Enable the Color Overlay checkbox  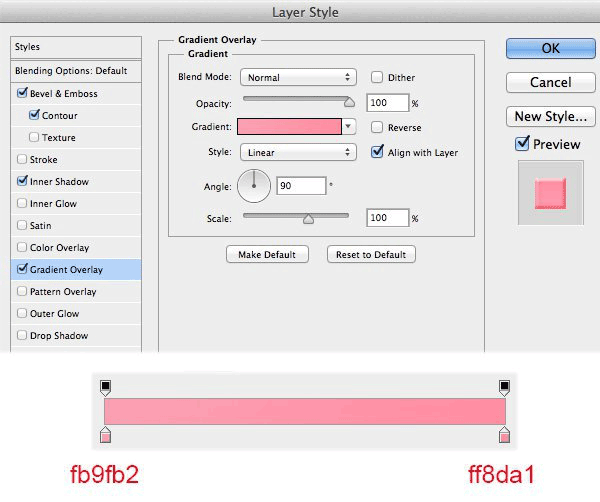click(22, 247)
